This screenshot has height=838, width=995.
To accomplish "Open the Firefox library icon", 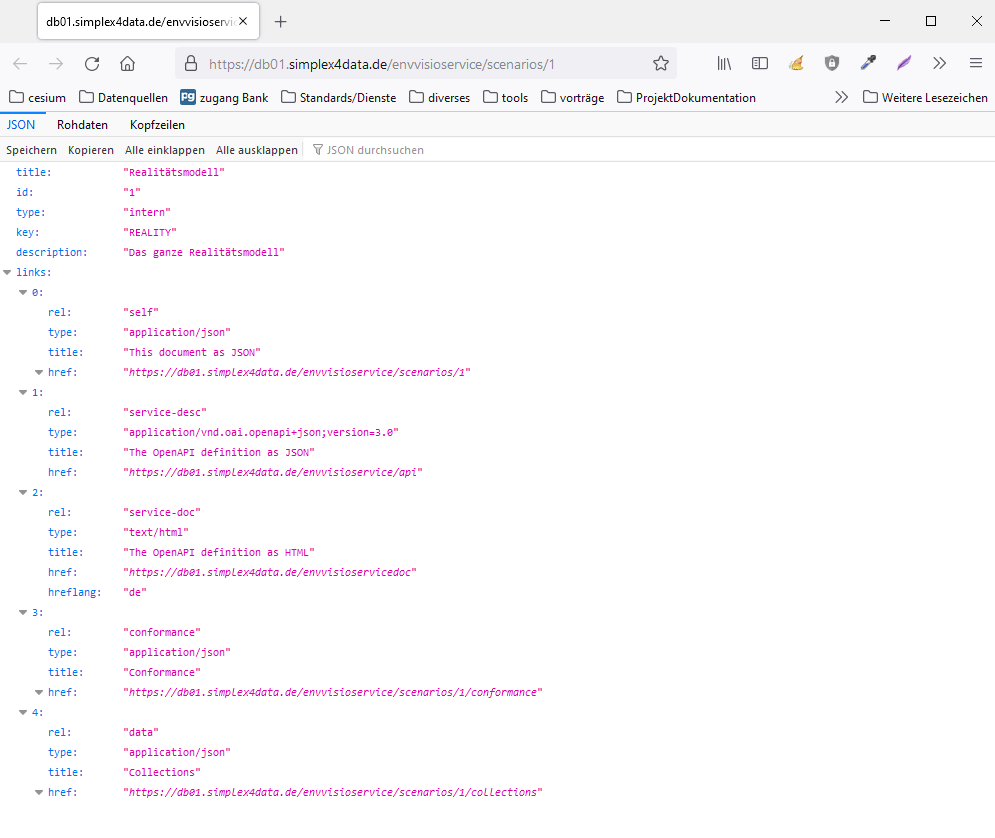I will pos(725,64).
